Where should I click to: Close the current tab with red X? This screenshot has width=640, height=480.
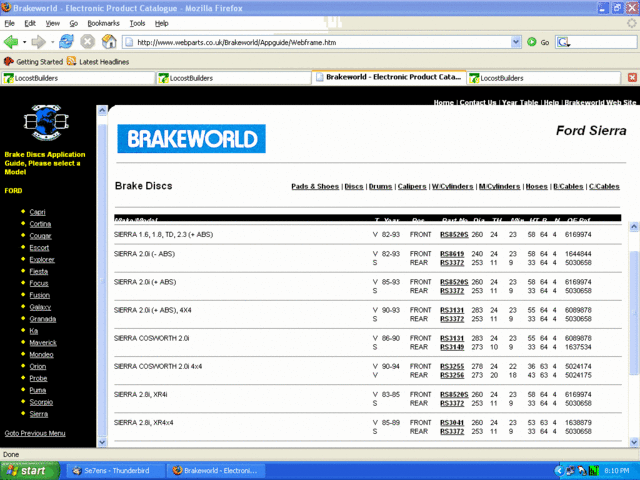pos(631,78)
